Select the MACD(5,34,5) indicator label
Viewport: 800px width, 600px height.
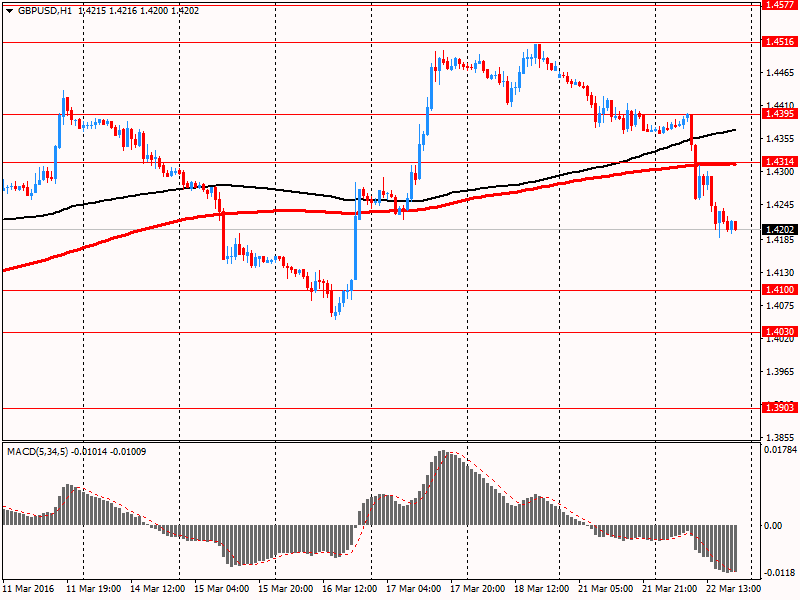[37, 452]
